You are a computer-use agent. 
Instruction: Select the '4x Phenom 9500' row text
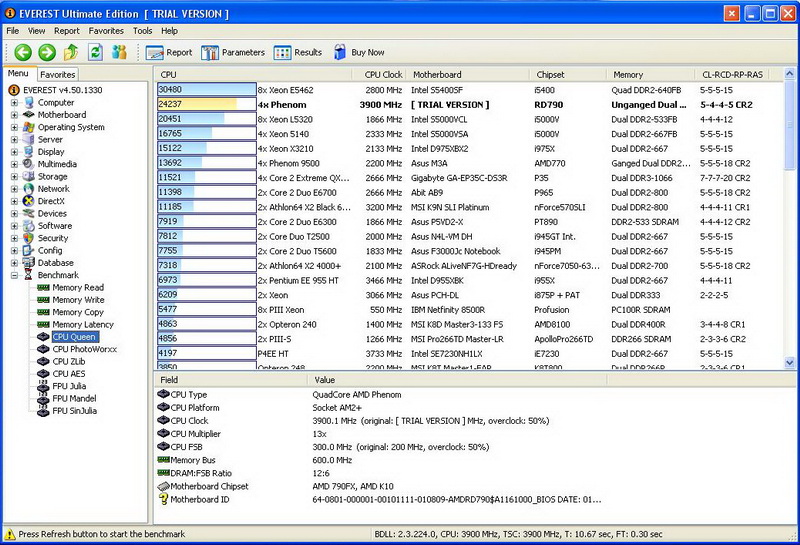[288, 163]
